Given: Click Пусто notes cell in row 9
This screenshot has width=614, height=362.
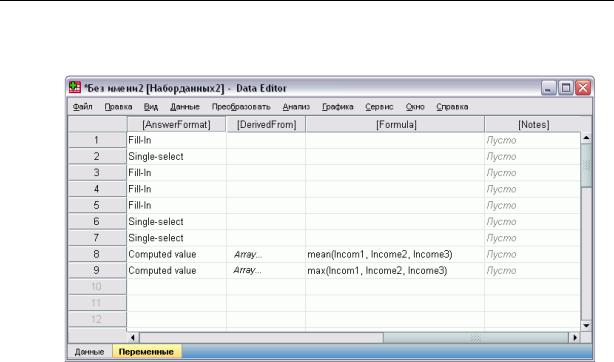Looking at the screenshot, I should [533, 270].
